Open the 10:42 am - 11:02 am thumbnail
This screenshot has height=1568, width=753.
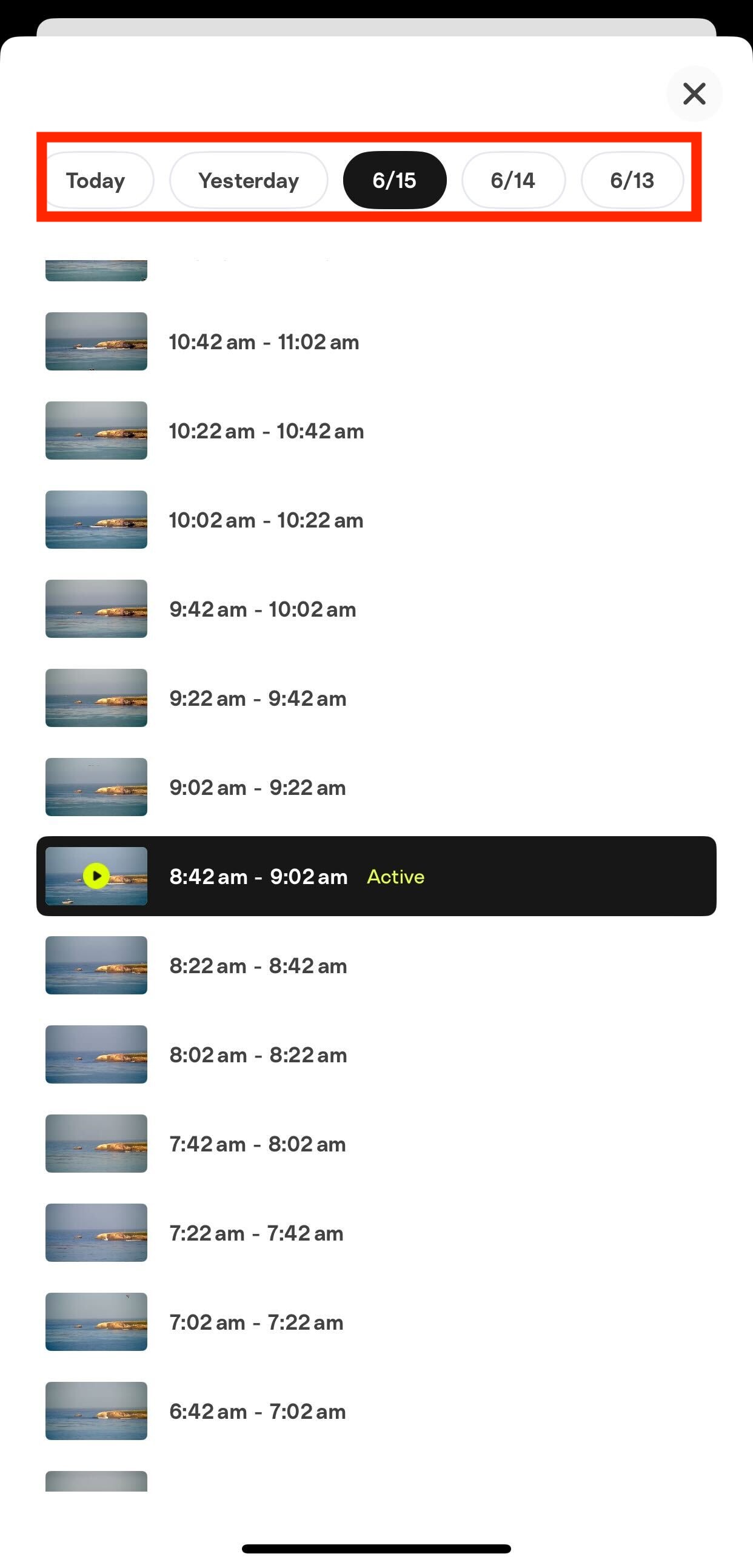pos(96,341)
